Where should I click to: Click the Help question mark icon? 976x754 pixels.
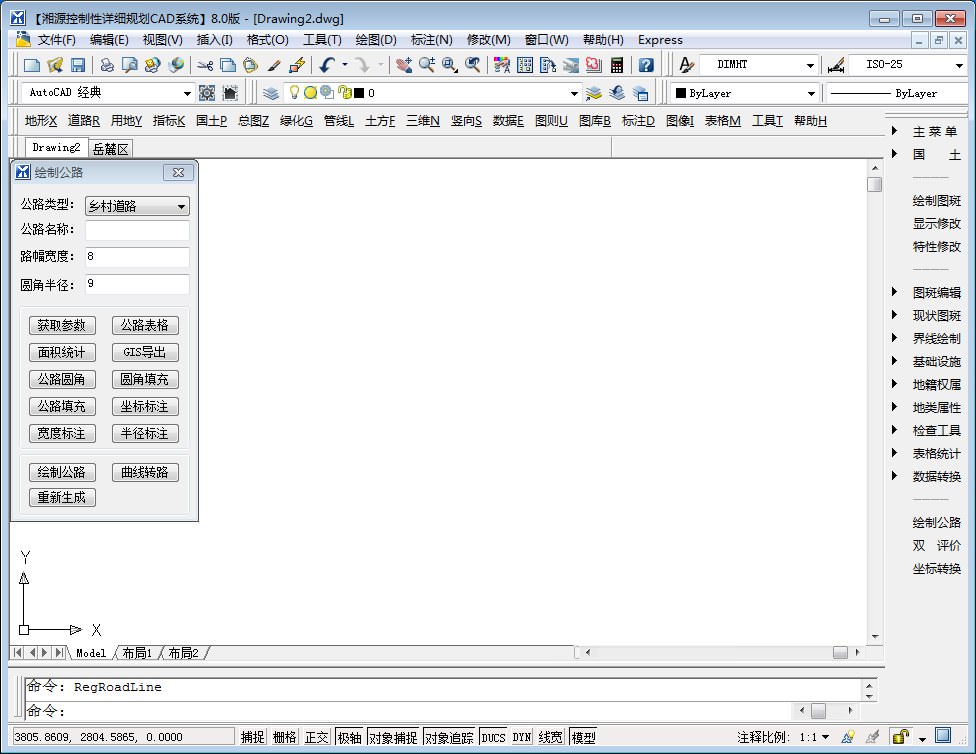point(646,65)
